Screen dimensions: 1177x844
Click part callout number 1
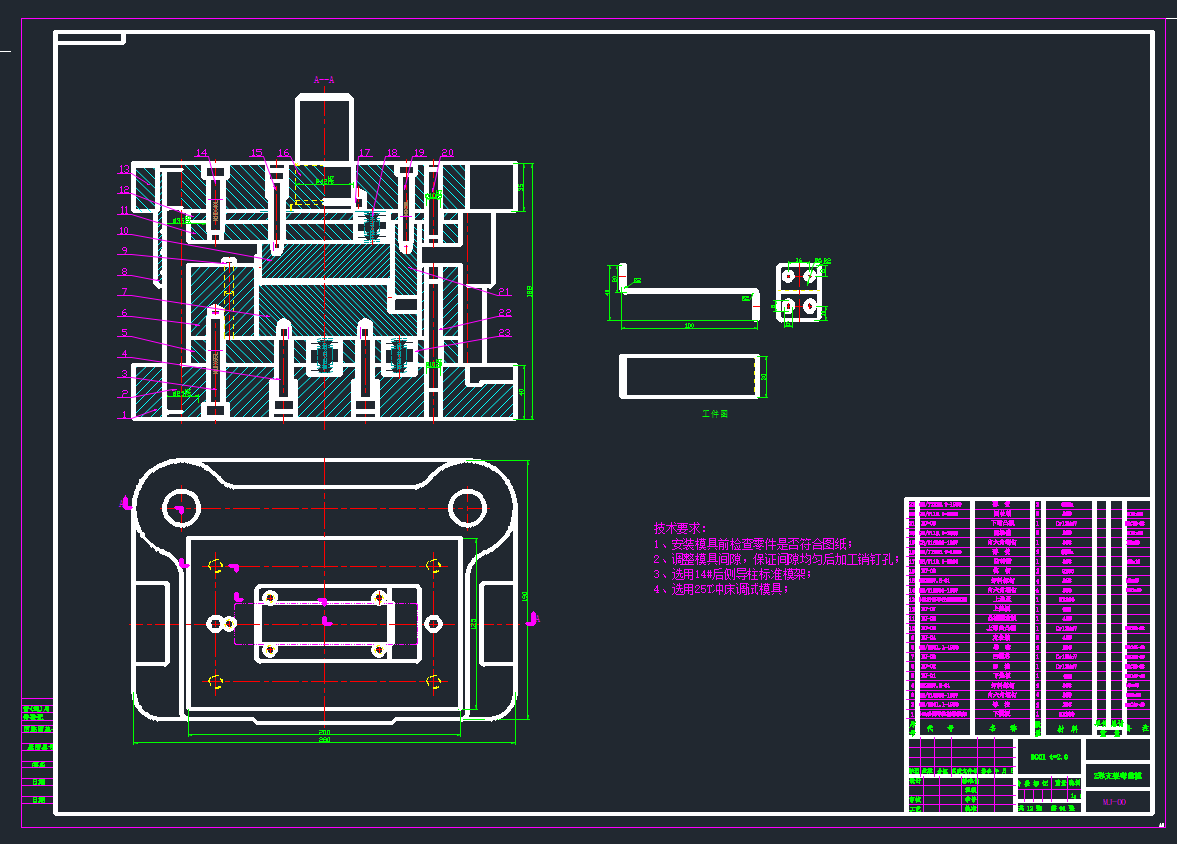pos(125,414)
